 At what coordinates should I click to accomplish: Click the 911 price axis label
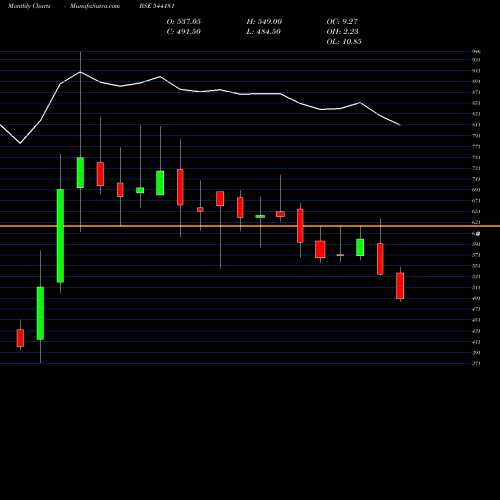pyautogui.click(x=476, y=71)
